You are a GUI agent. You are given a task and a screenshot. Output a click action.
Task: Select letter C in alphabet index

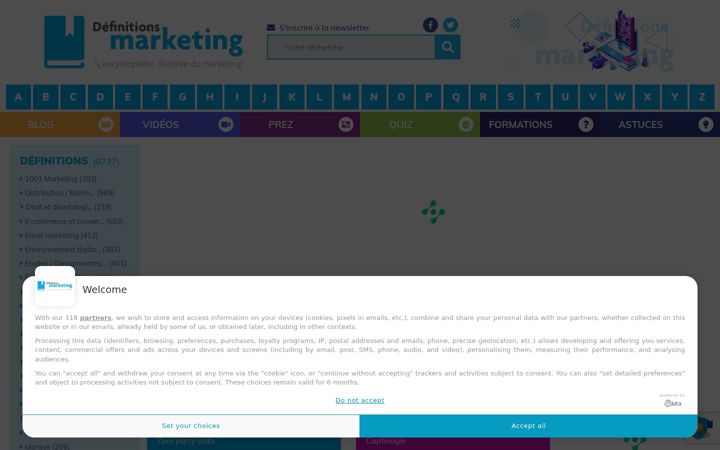coord(73,97)
